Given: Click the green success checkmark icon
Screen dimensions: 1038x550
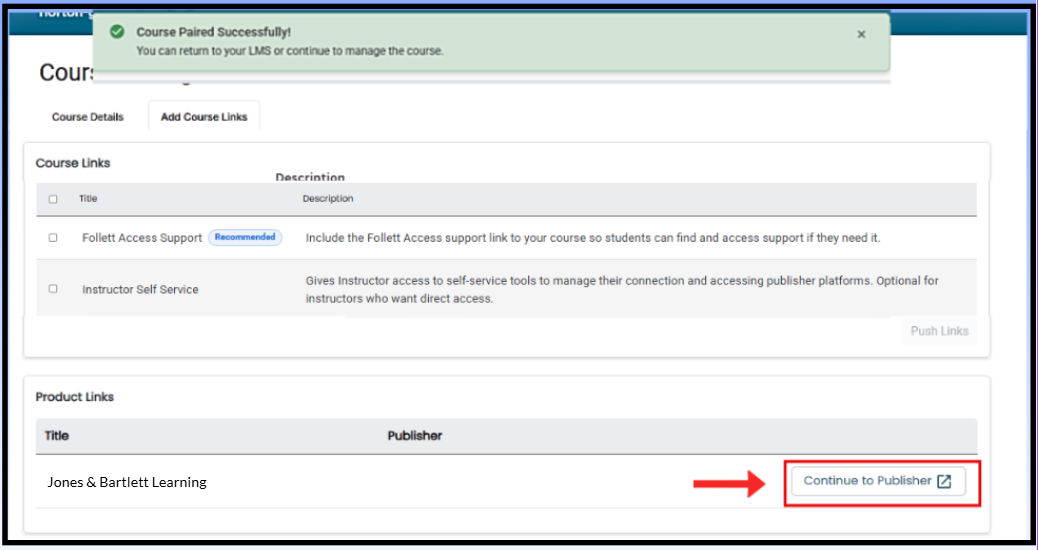Looking at the screenshot, I should click(x=117, y=32).
